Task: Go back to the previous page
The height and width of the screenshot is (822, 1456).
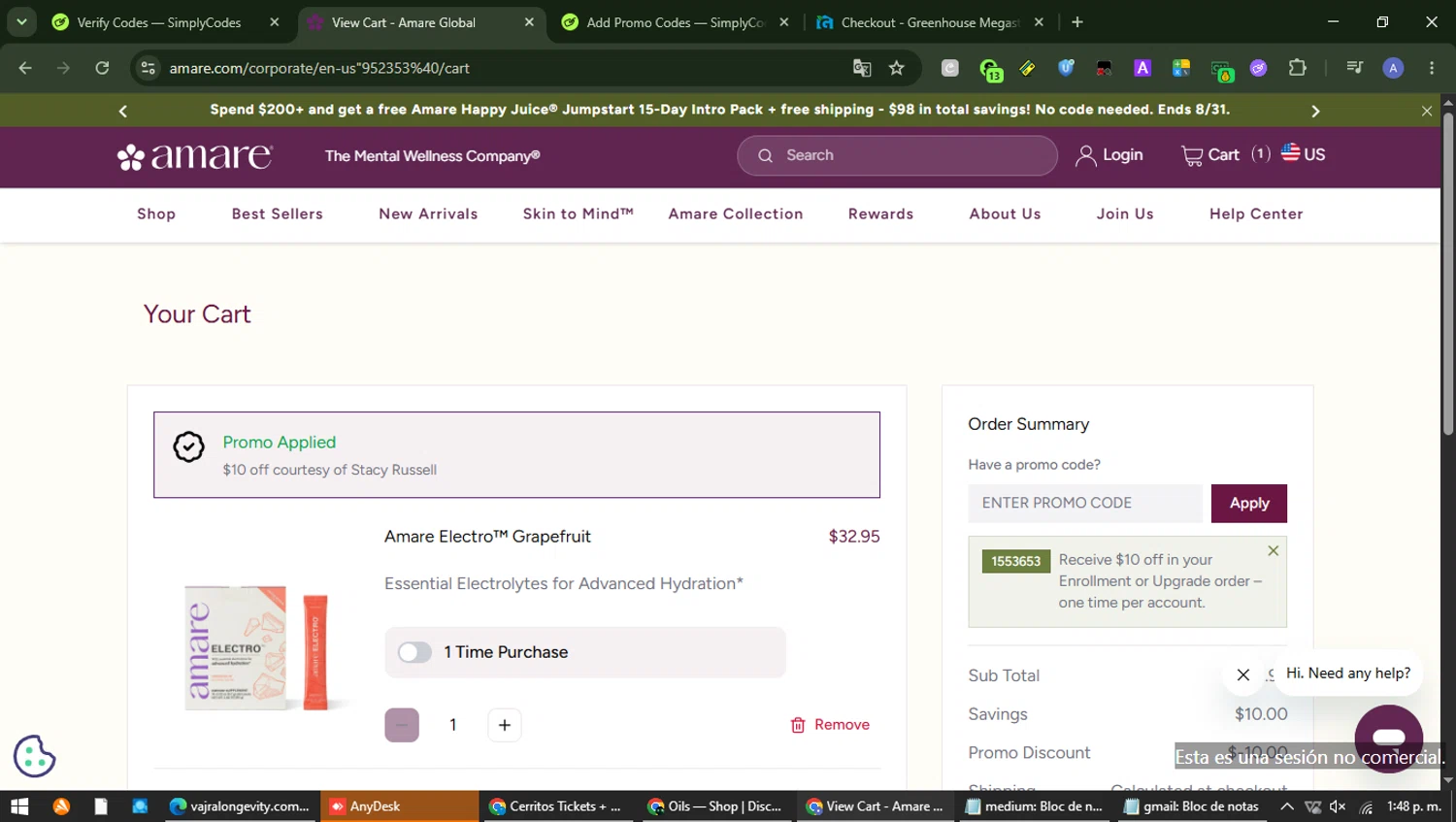Action: coord(25,68)
